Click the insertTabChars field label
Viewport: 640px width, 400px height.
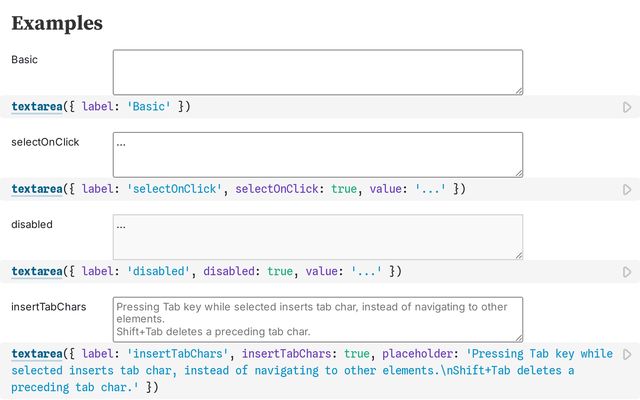(x=48, y=307)
